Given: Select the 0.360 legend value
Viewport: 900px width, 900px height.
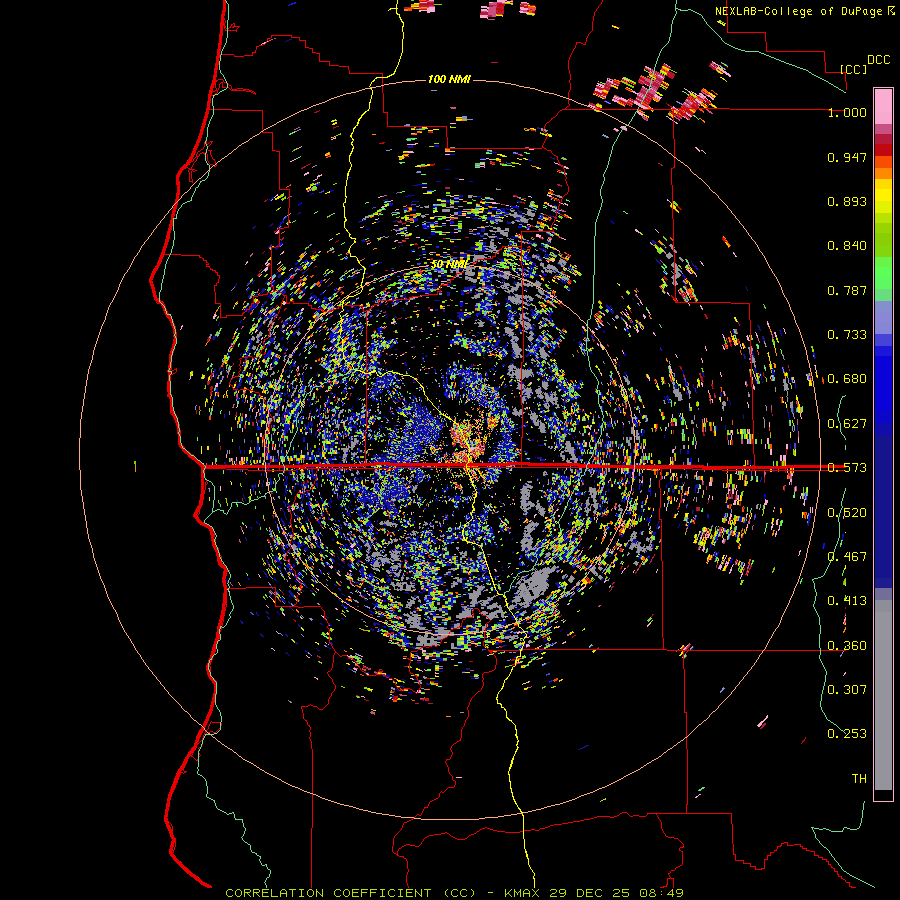Looking at the screenshot, I should pyautogui.click(x=847, y=646).
